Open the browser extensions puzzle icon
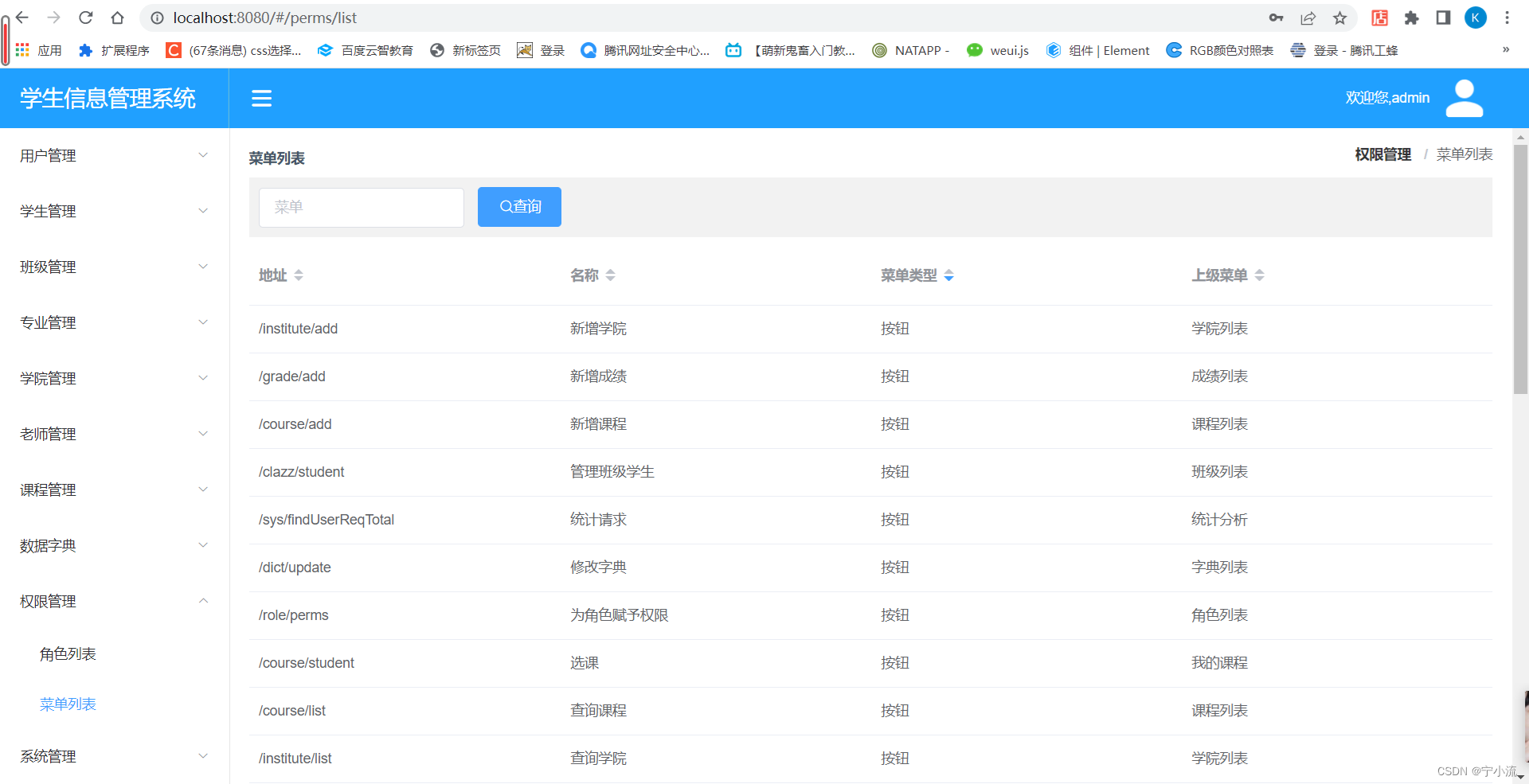 pos(1411,18)
